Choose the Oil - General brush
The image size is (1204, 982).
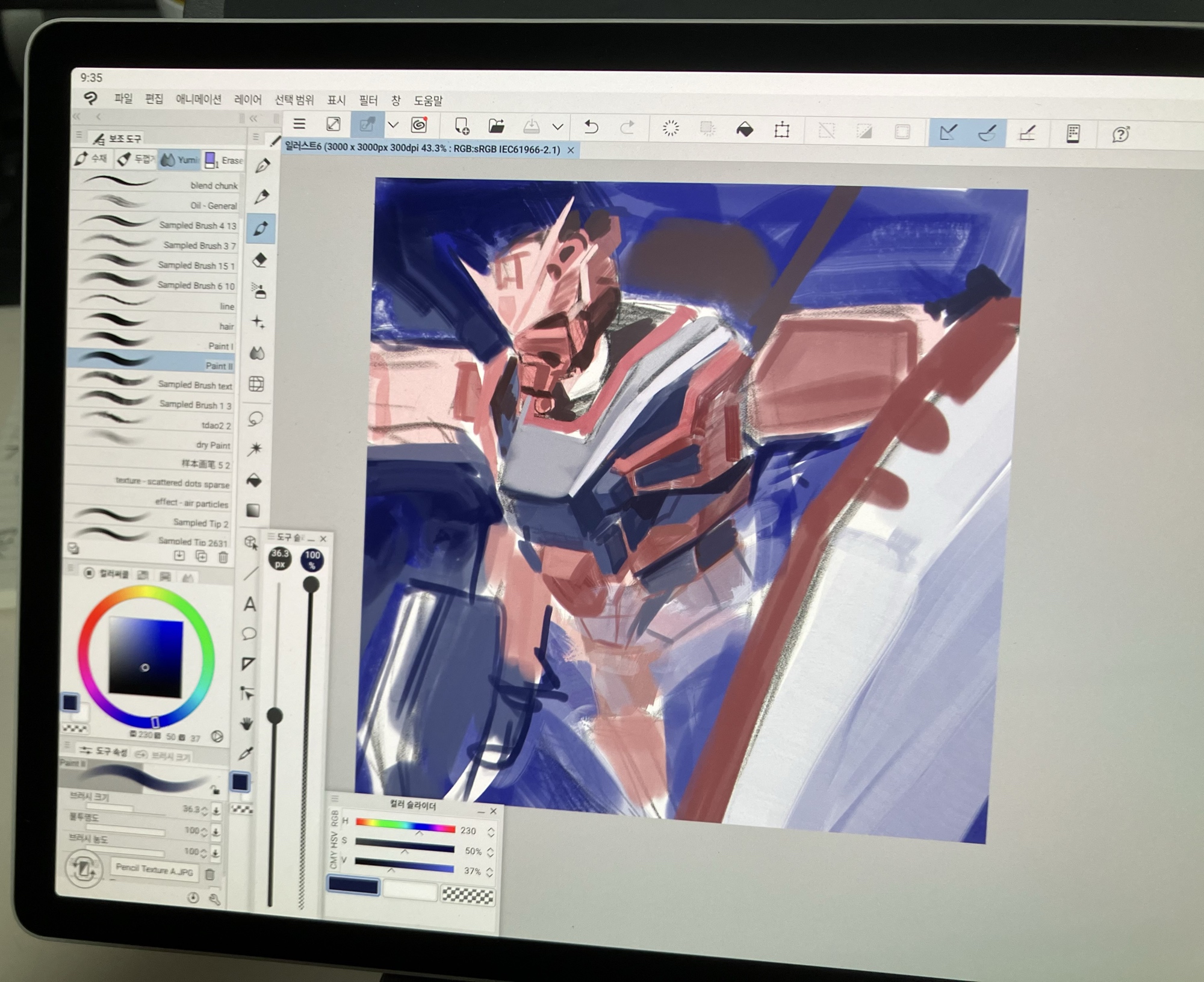(214, 205)
